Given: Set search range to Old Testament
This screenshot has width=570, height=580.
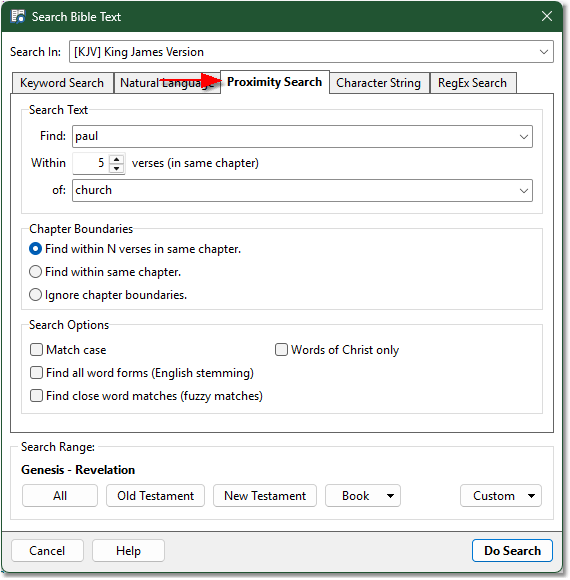Looking at the screenshot, I should tap(155, 496).
